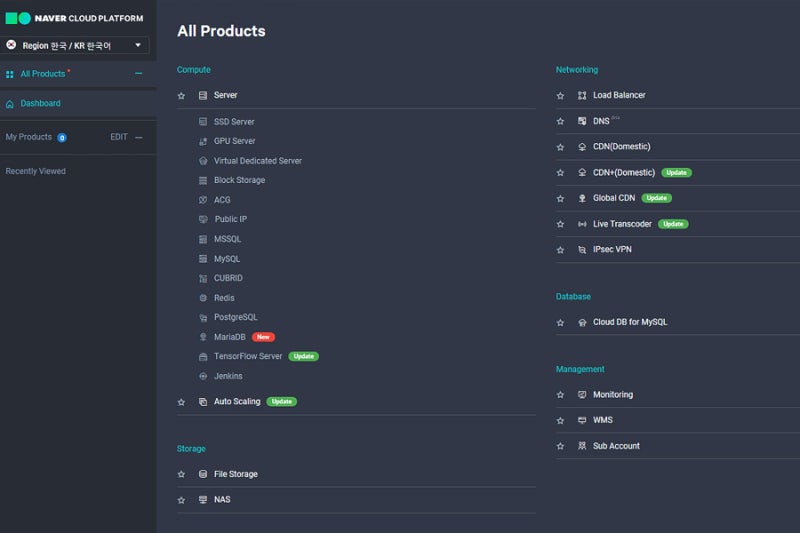Open the Server product link
800x533 pixels.
[226, 95]
